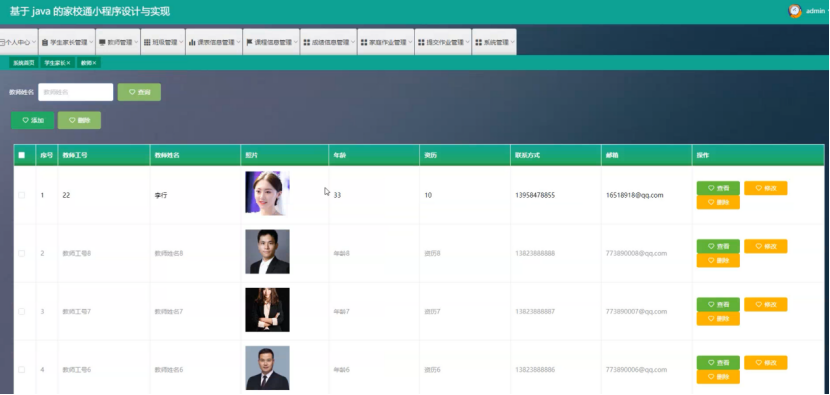Image resolution: width=830 pixels, height=395 pixels.
Task: Click the name cell 李行
Action: [x=161, y=195]
